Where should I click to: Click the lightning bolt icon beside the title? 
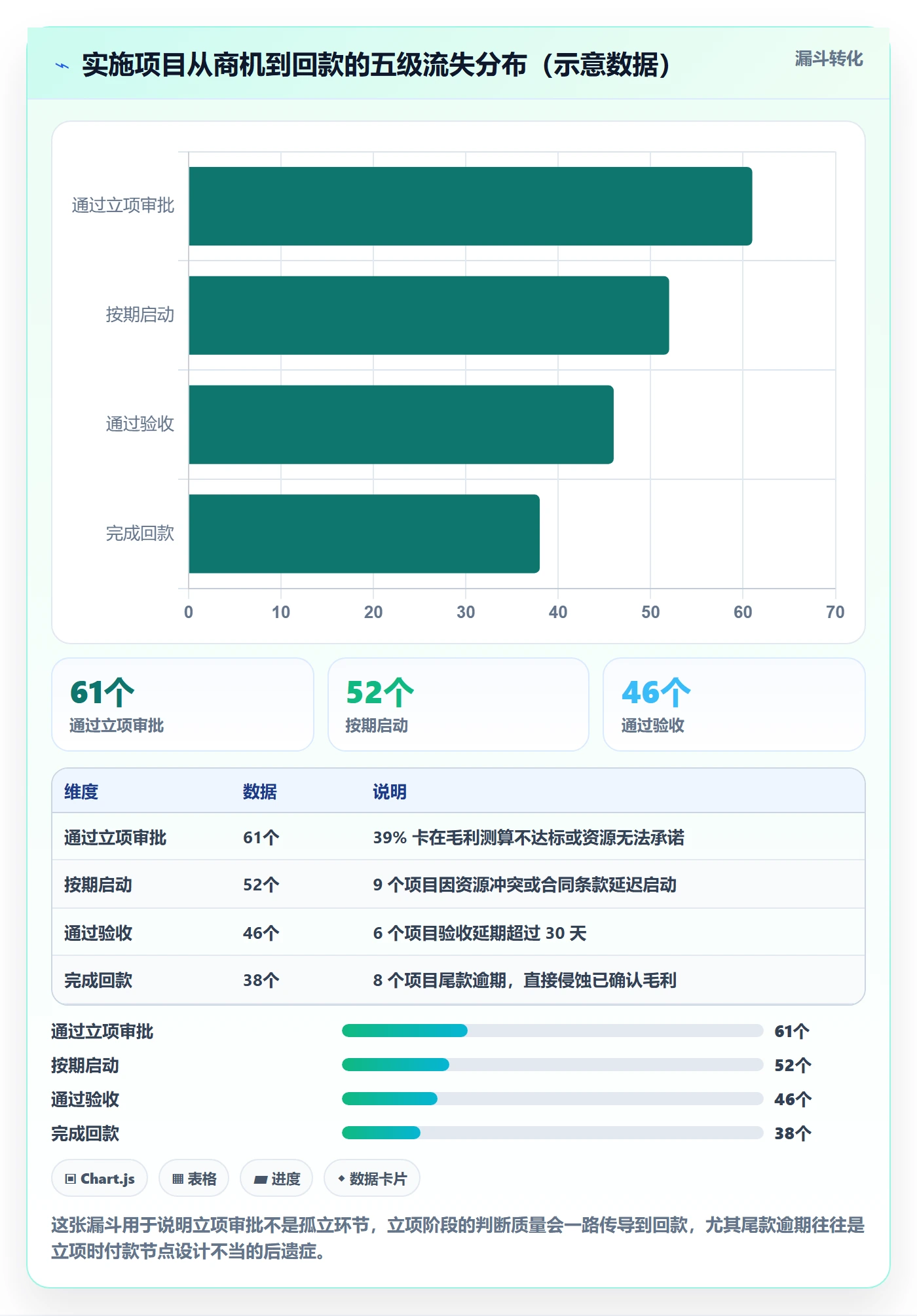point(62,65)
